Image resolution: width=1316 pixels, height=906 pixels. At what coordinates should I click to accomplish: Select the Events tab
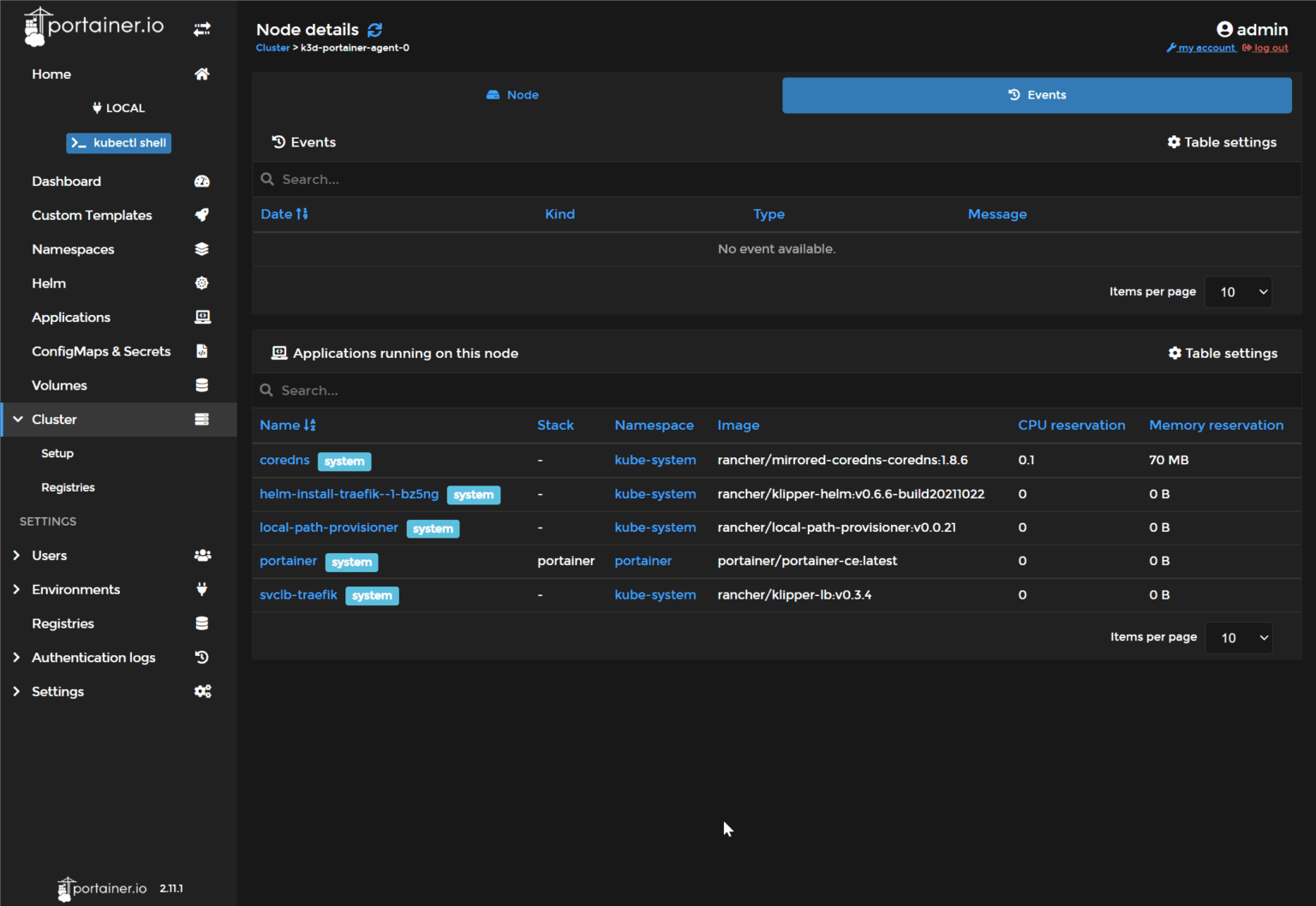[x=1037, y=95]
